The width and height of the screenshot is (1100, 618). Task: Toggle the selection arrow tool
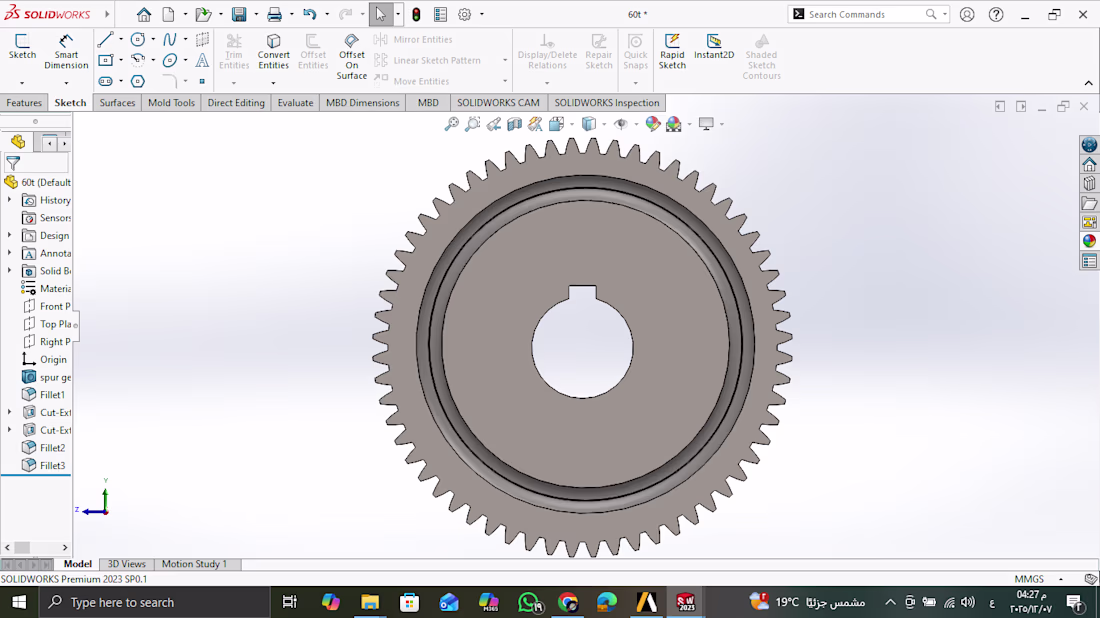tap(380, 15)
